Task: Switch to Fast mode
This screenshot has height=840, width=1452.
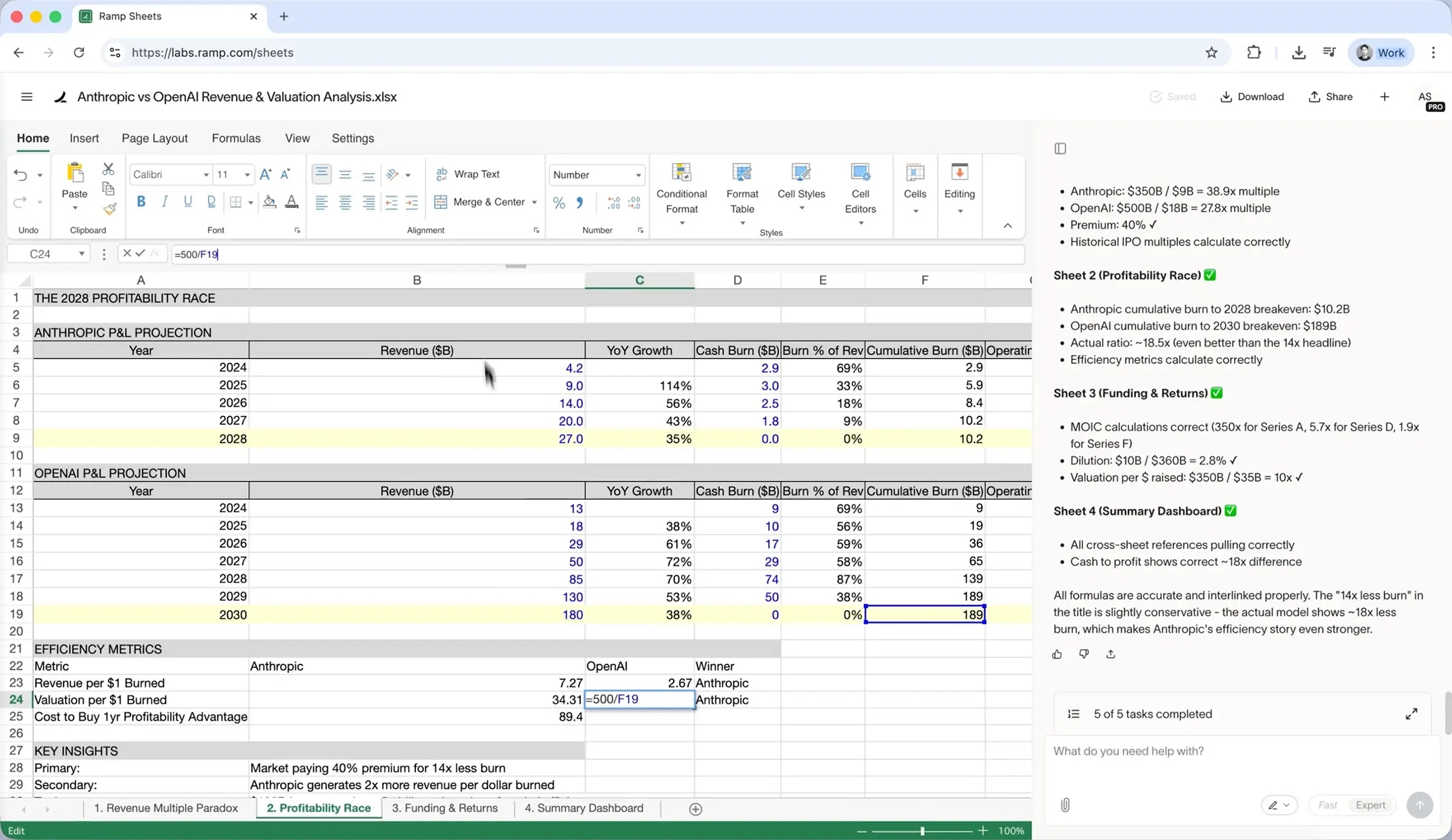Action: click(x=1327, y=805)
